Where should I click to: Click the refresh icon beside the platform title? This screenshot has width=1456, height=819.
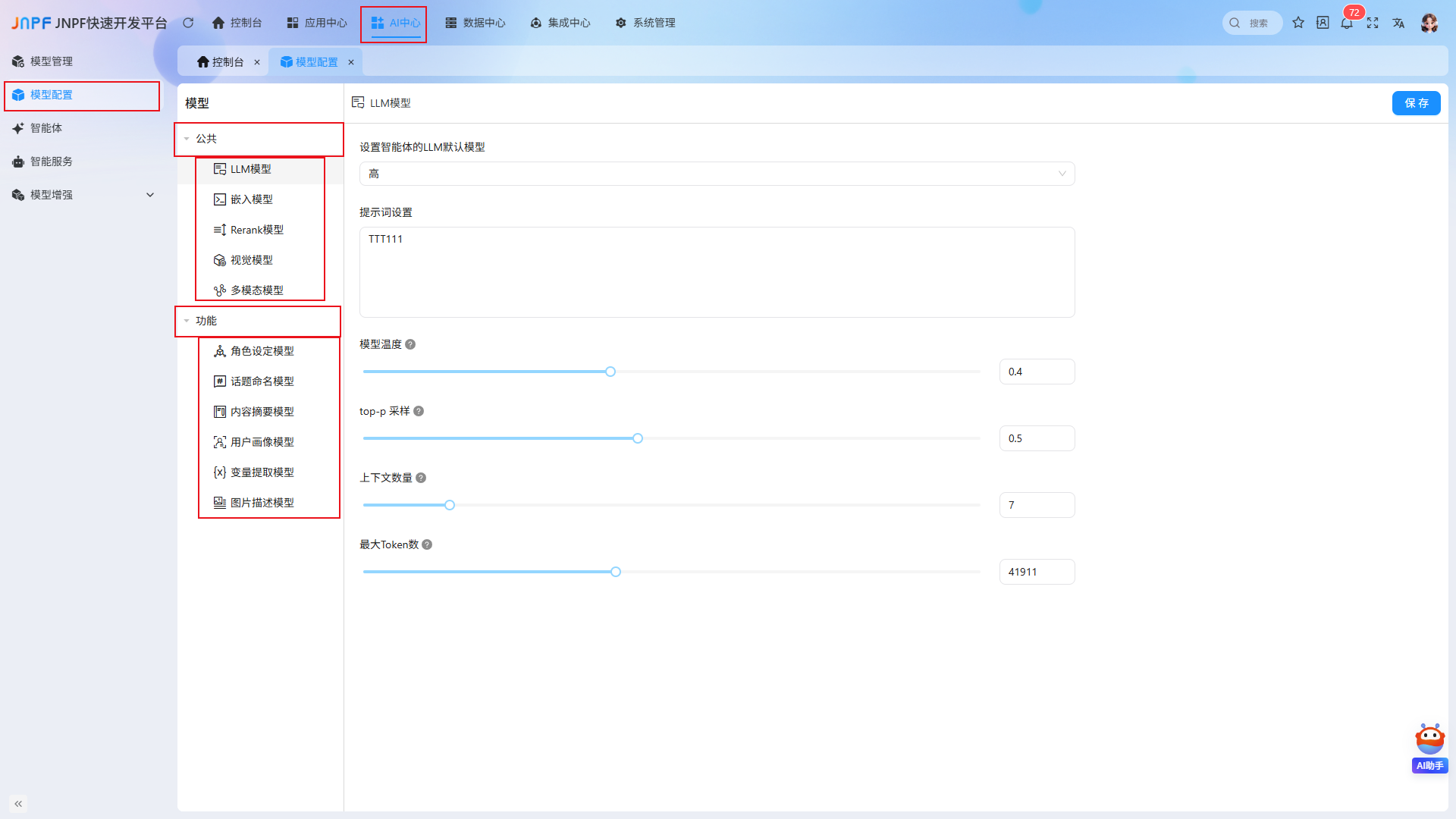[188, 23]
